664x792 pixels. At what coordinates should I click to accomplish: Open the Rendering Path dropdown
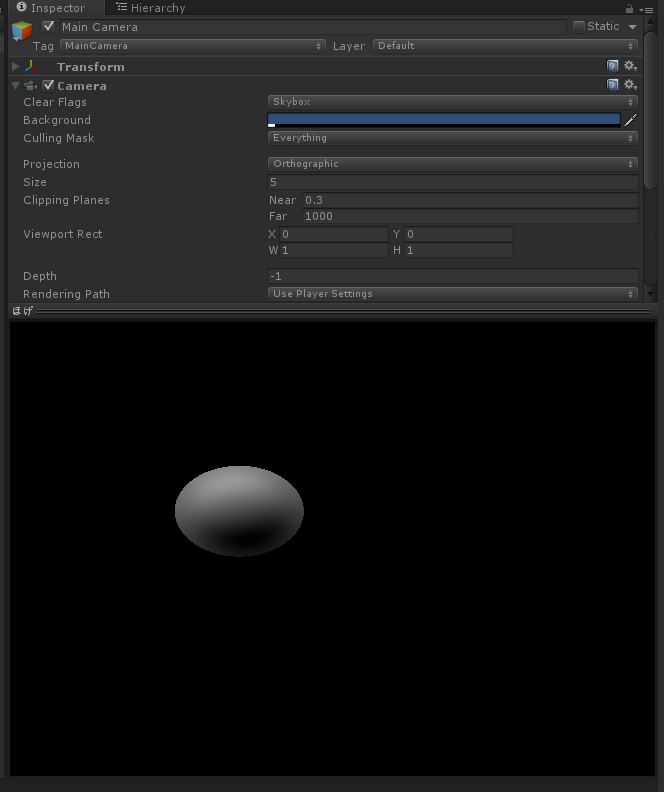pyautogui.click(x=452, y=294)
